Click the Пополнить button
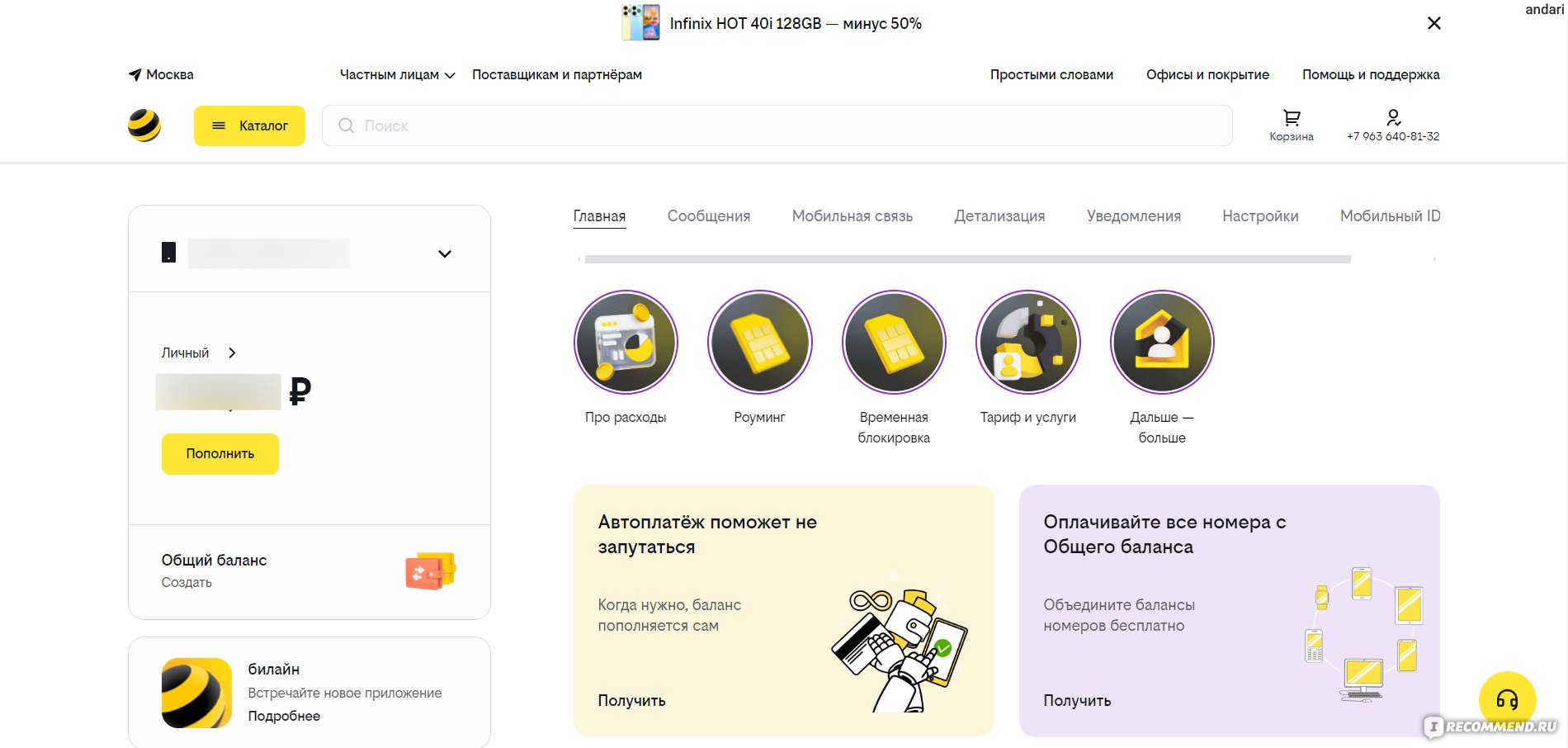Viewport: 1568px width, 748px height. (220, 454)
